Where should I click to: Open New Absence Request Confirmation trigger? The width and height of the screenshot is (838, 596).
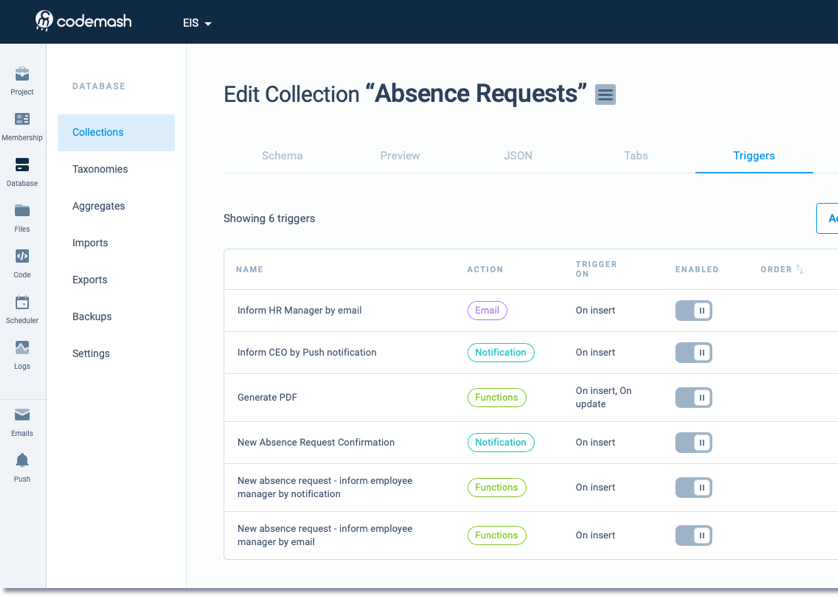(x=316, y=442)
